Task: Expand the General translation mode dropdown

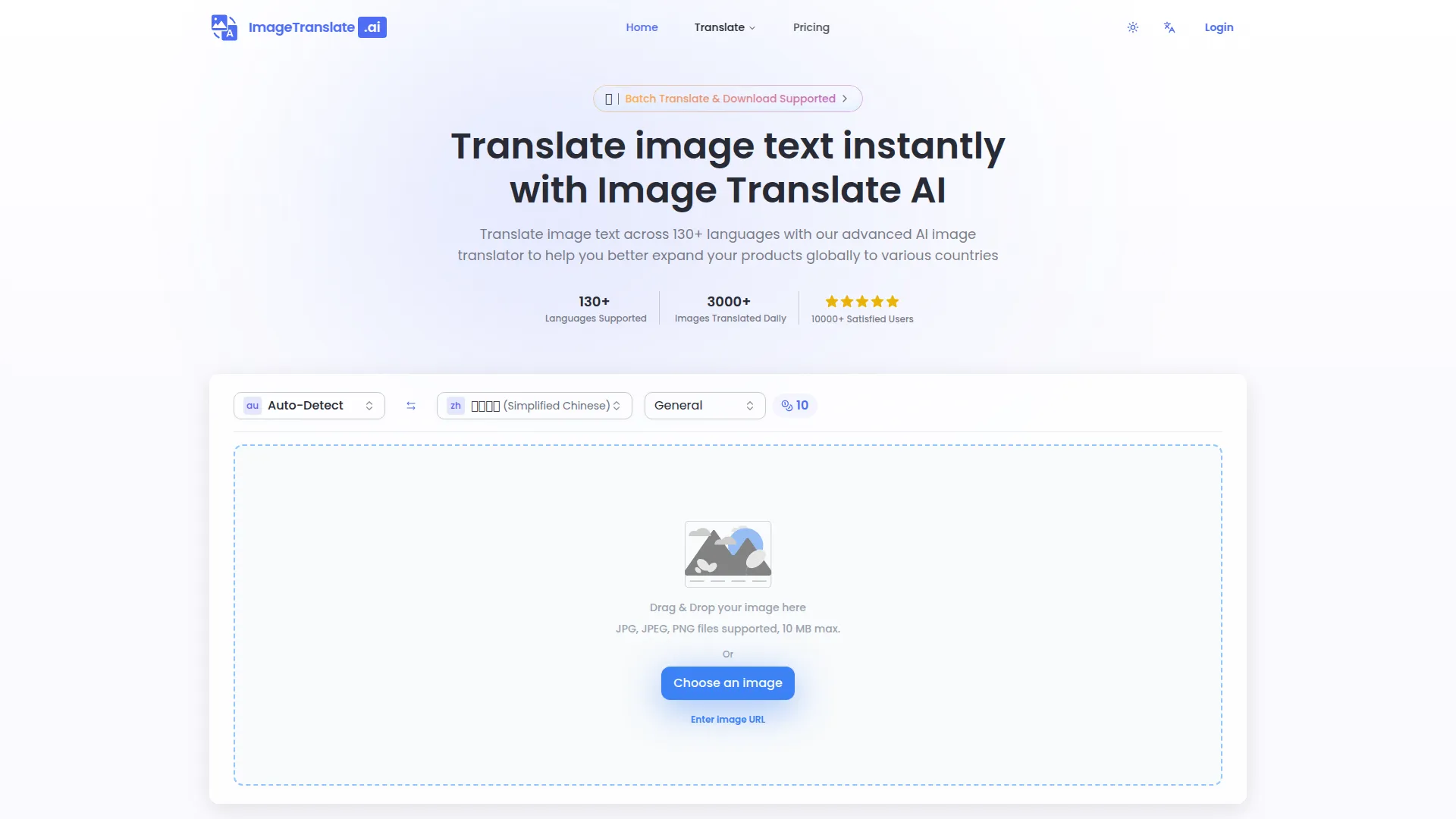Action: (x=704, y=406)
